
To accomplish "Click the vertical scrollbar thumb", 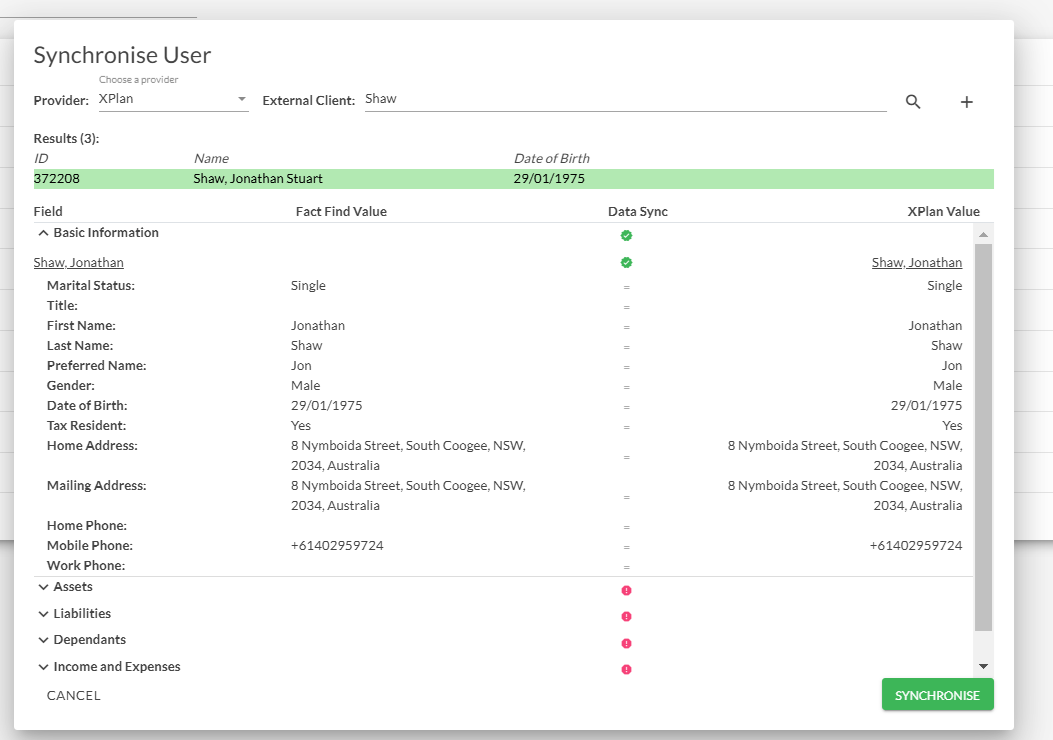I will tap(983, 436).
